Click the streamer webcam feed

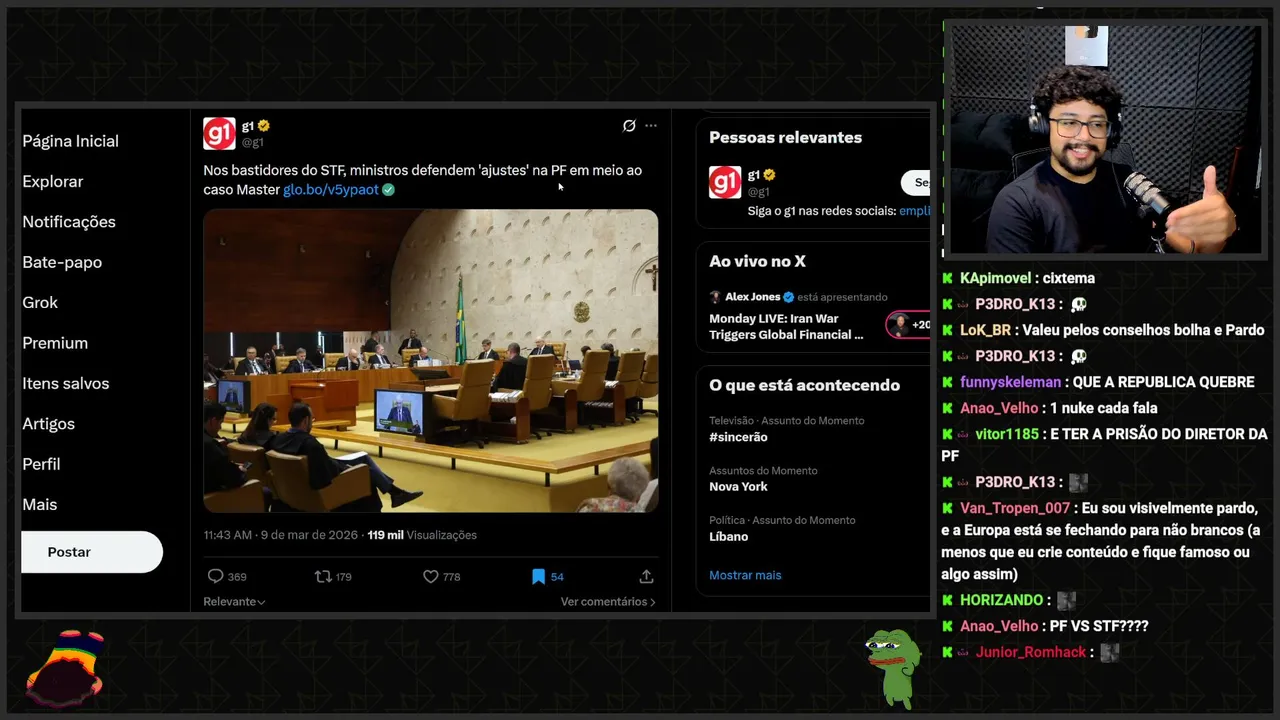(1104, 139)
